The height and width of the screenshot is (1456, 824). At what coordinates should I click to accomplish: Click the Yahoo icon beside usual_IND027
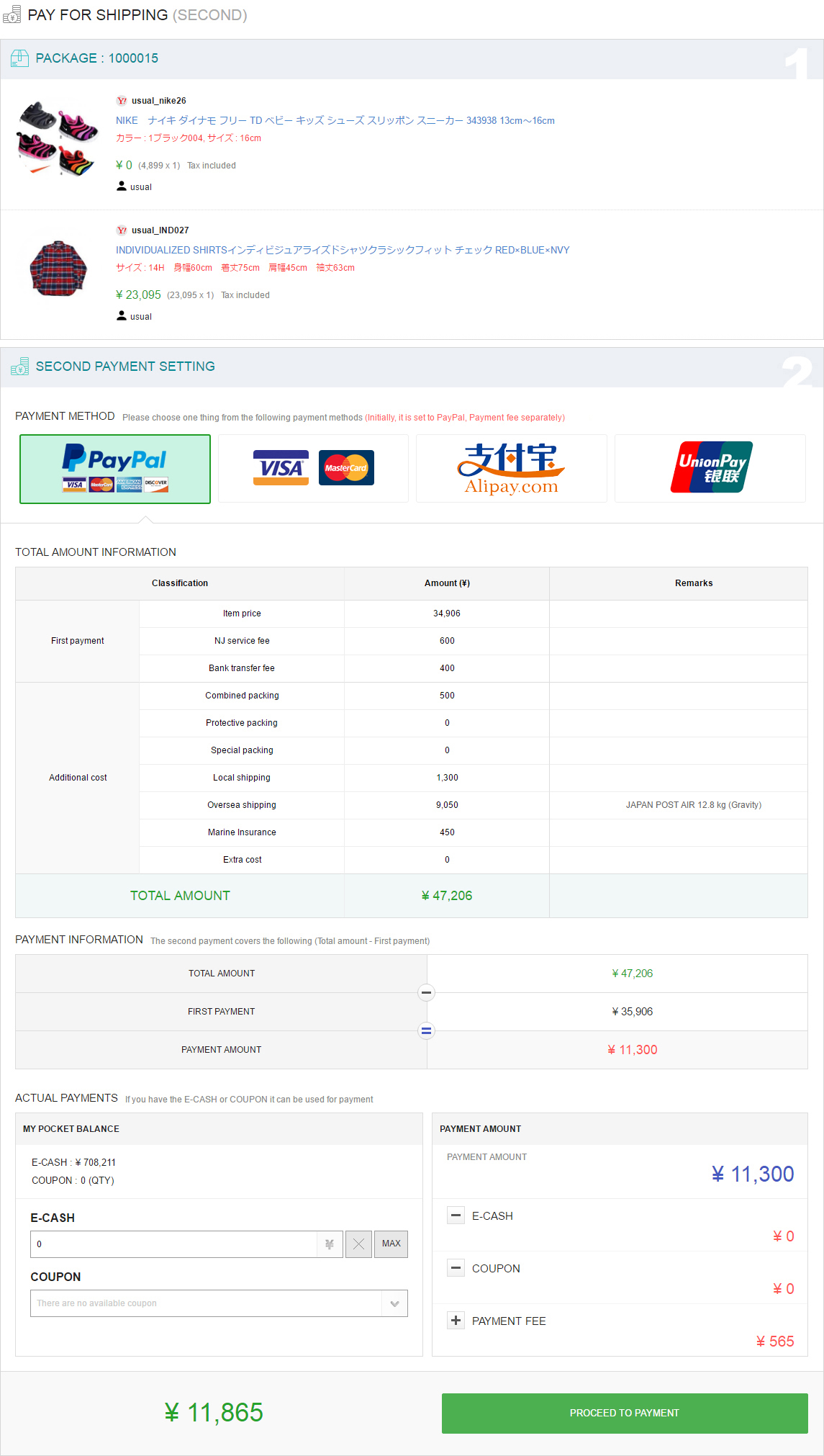click(122, 230)
